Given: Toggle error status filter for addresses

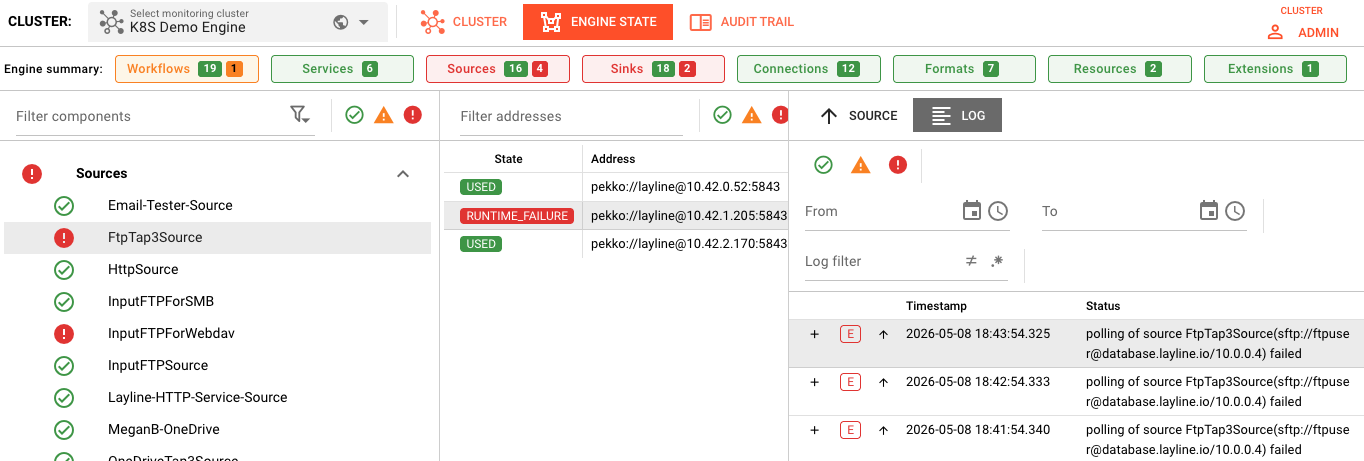Looking at the screenshot, I should (x=780, y=115).
